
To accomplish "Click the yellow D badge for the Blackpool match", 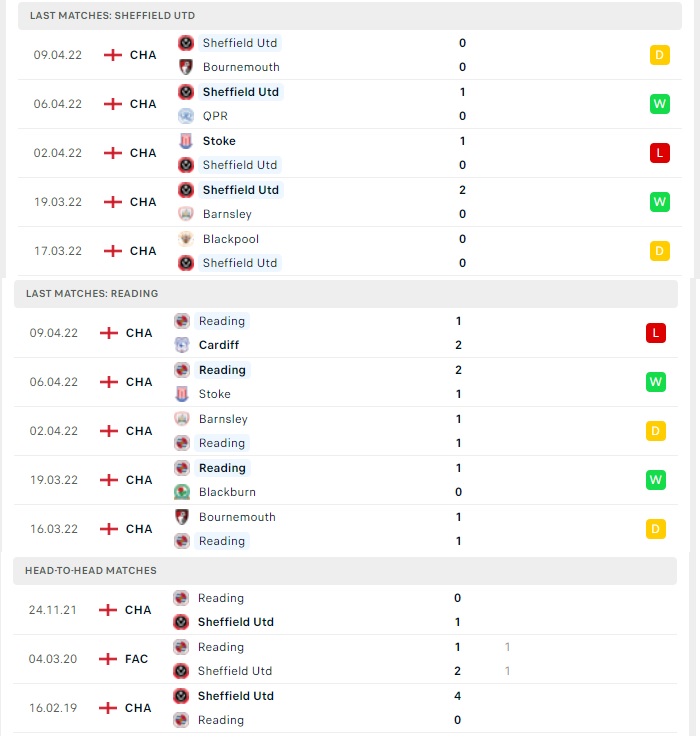I will 659,251.
